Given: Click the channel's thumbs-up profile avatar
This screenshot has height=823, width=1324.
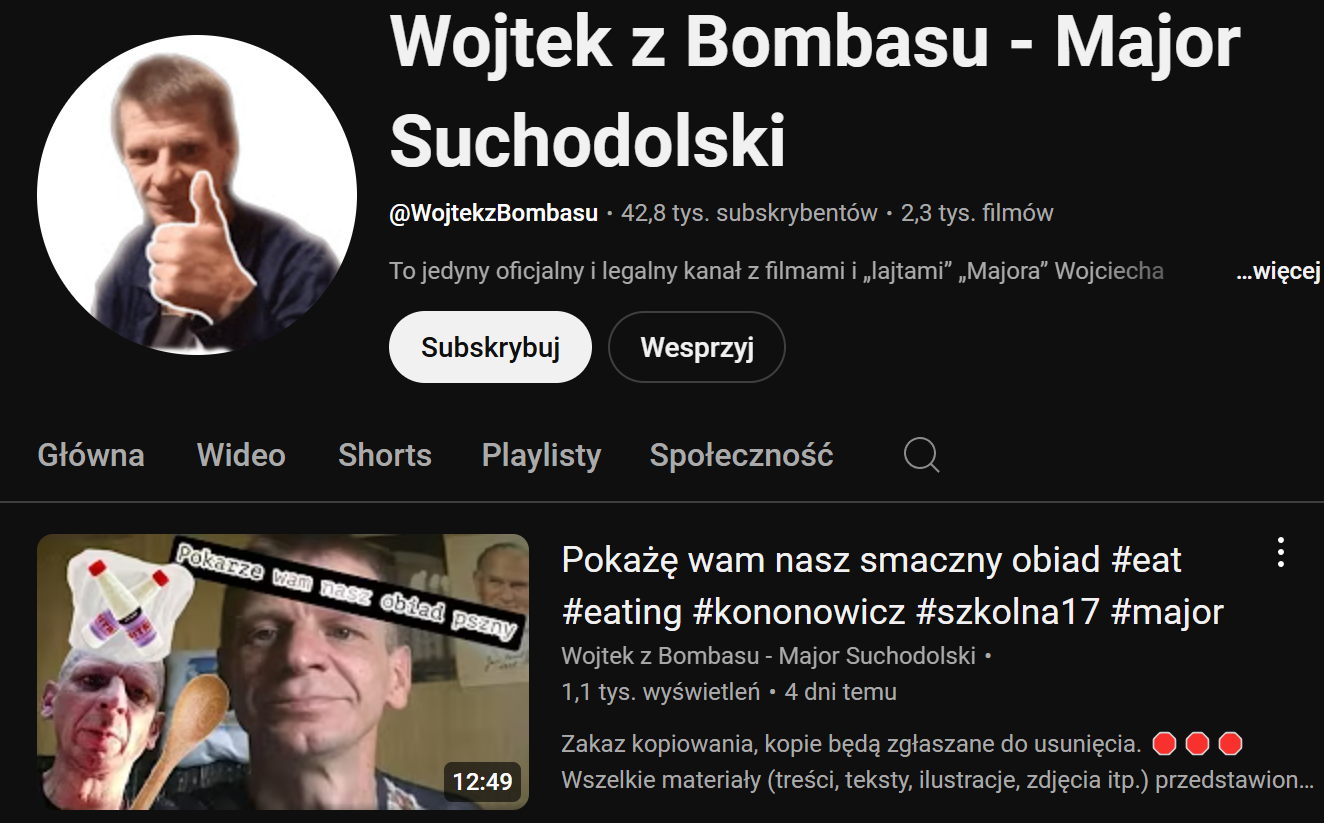Looking at the screenshot, I should pyautogui.click(x=197, y=195).
